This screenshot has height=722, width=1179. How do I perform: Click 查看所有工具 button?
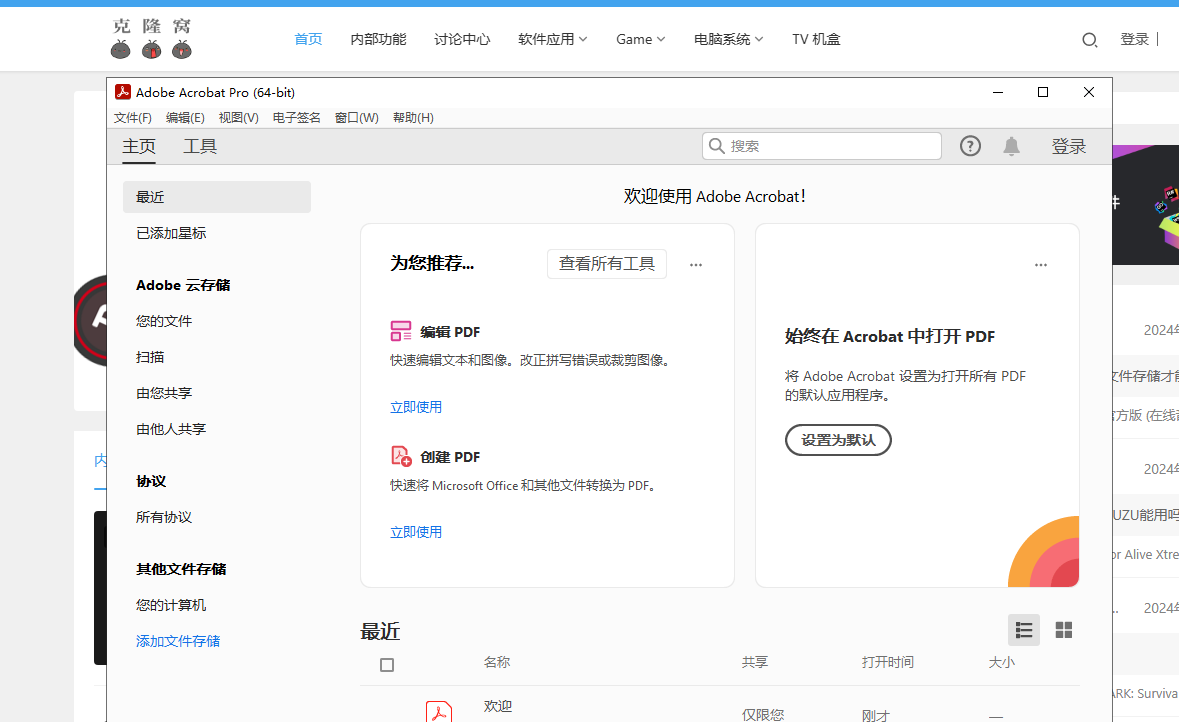click(607, 264)
